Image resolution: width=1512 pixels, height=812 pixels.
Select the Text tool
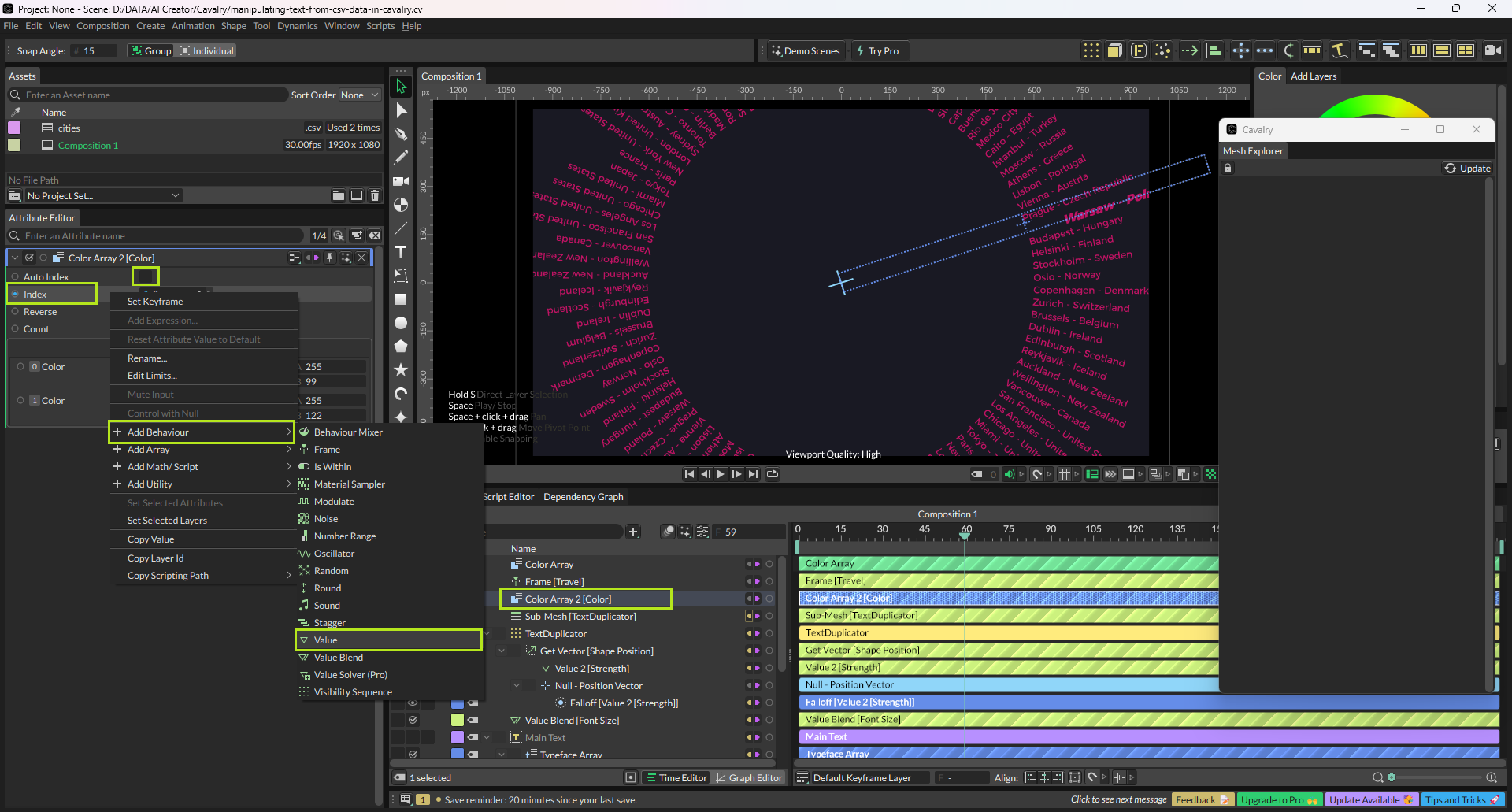click(401, 252)
